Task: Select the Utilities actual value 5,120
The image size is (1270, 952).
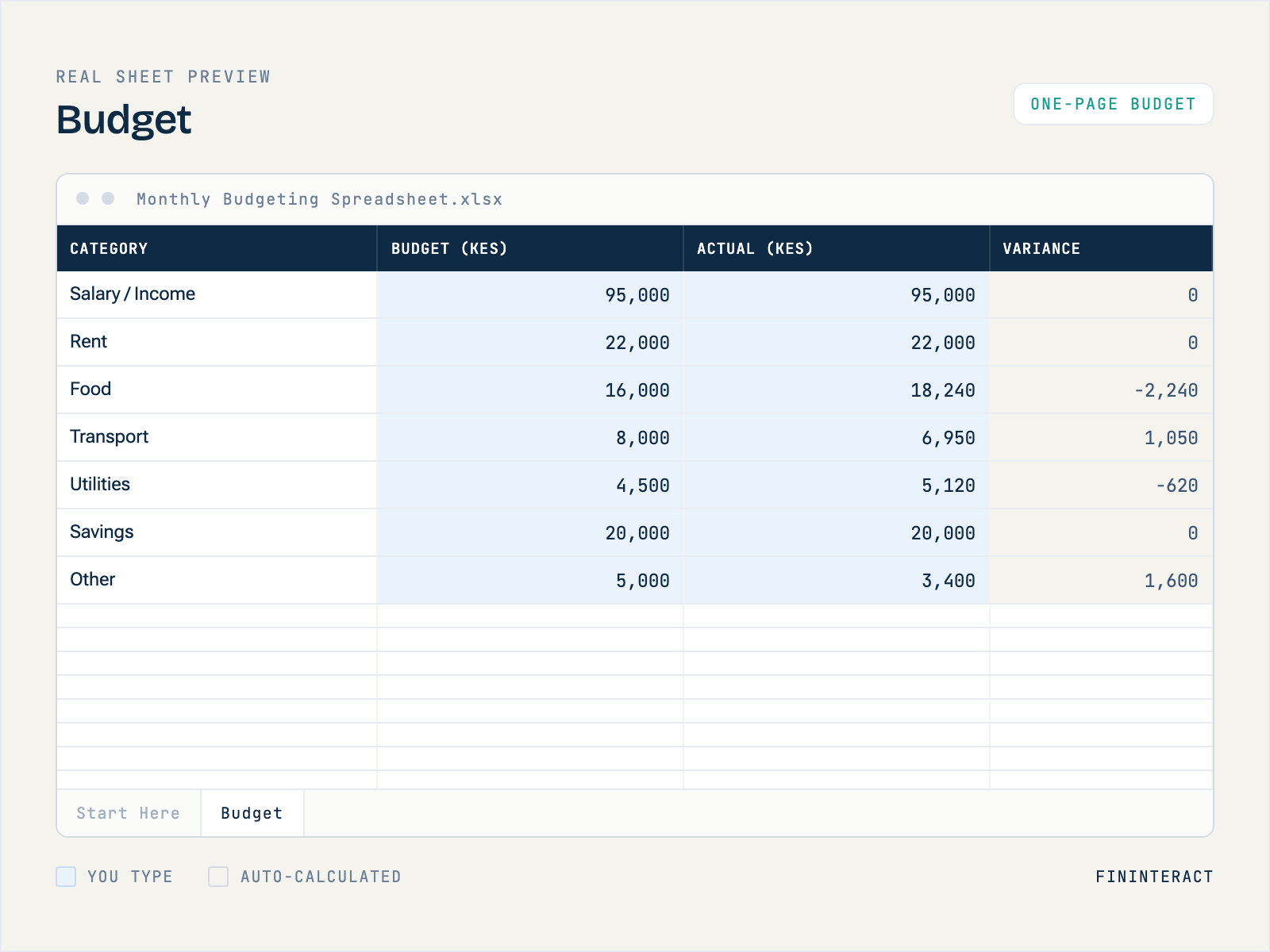Action: [x=949, y=486]
